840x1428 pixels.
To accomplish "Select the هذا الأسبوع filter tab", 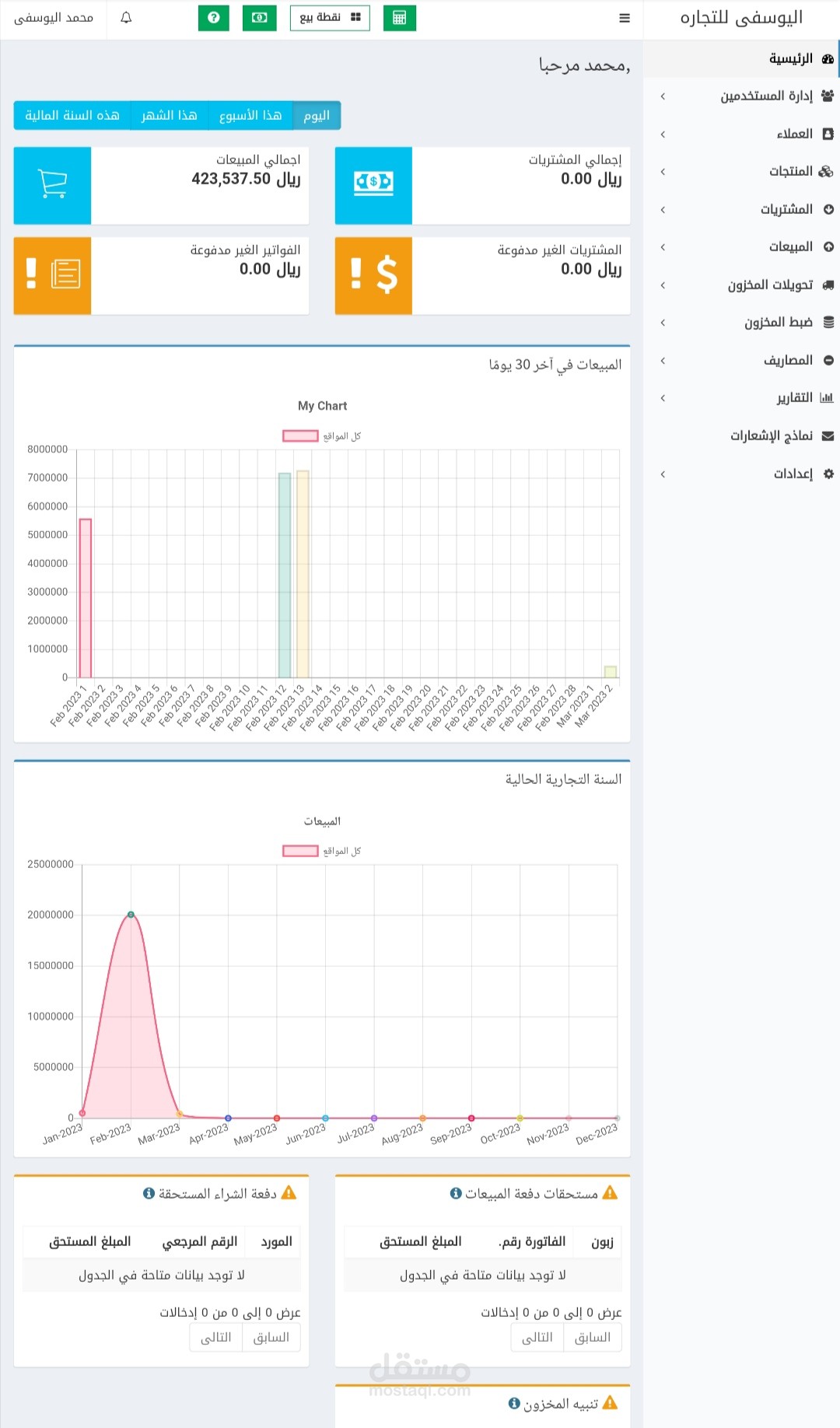I will 250,115.
